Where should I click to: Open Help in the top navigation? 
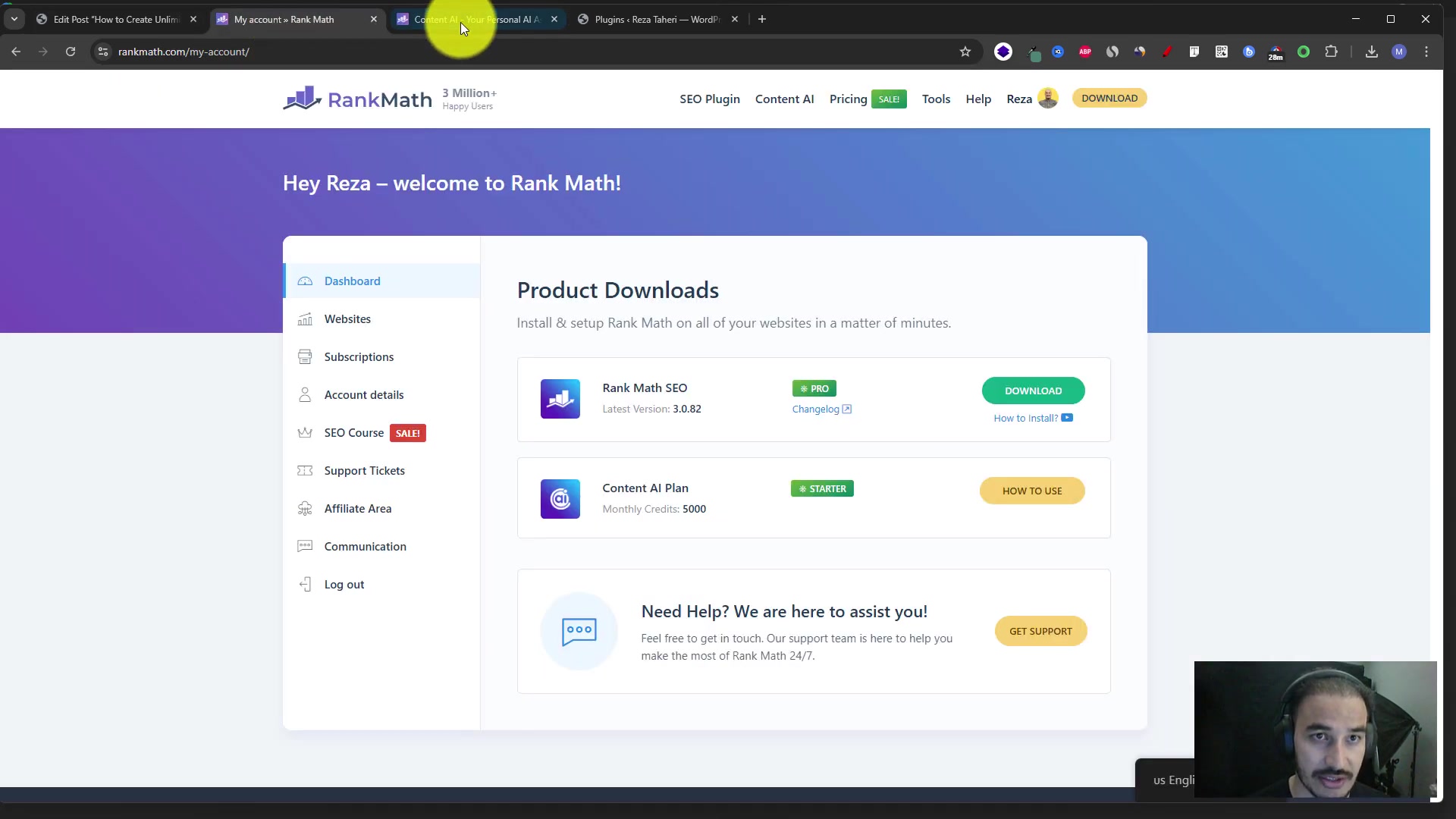pos(978,99)
